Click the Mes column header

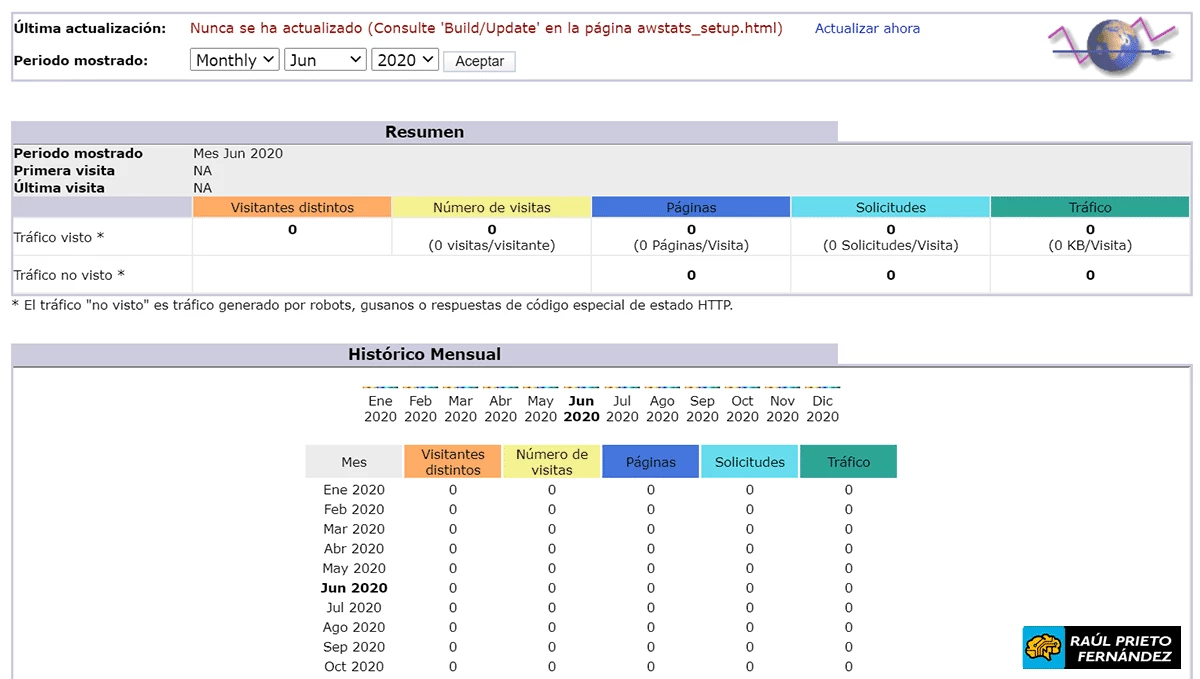354,462
